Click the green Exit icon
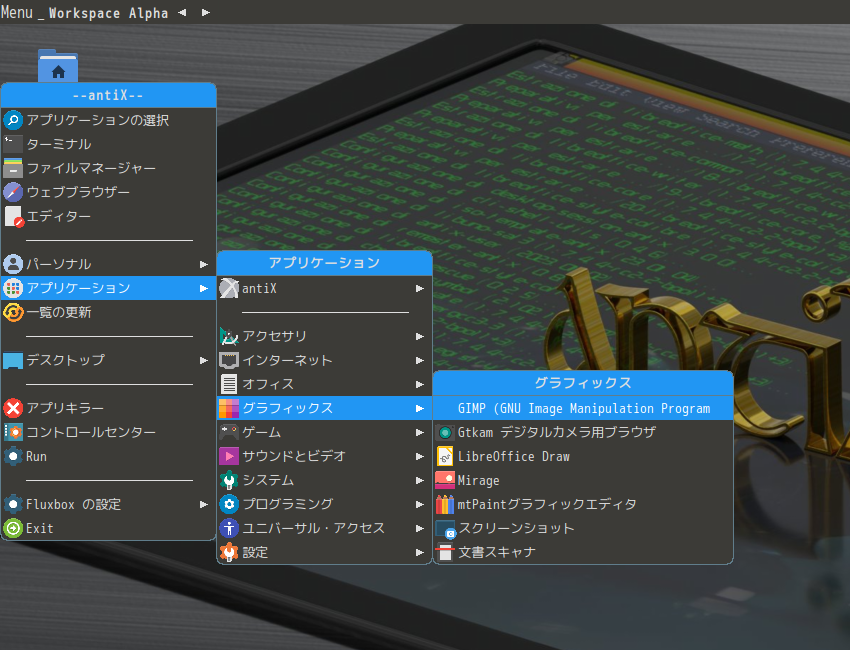The image size is (850, 650). [x=13, y=528]
